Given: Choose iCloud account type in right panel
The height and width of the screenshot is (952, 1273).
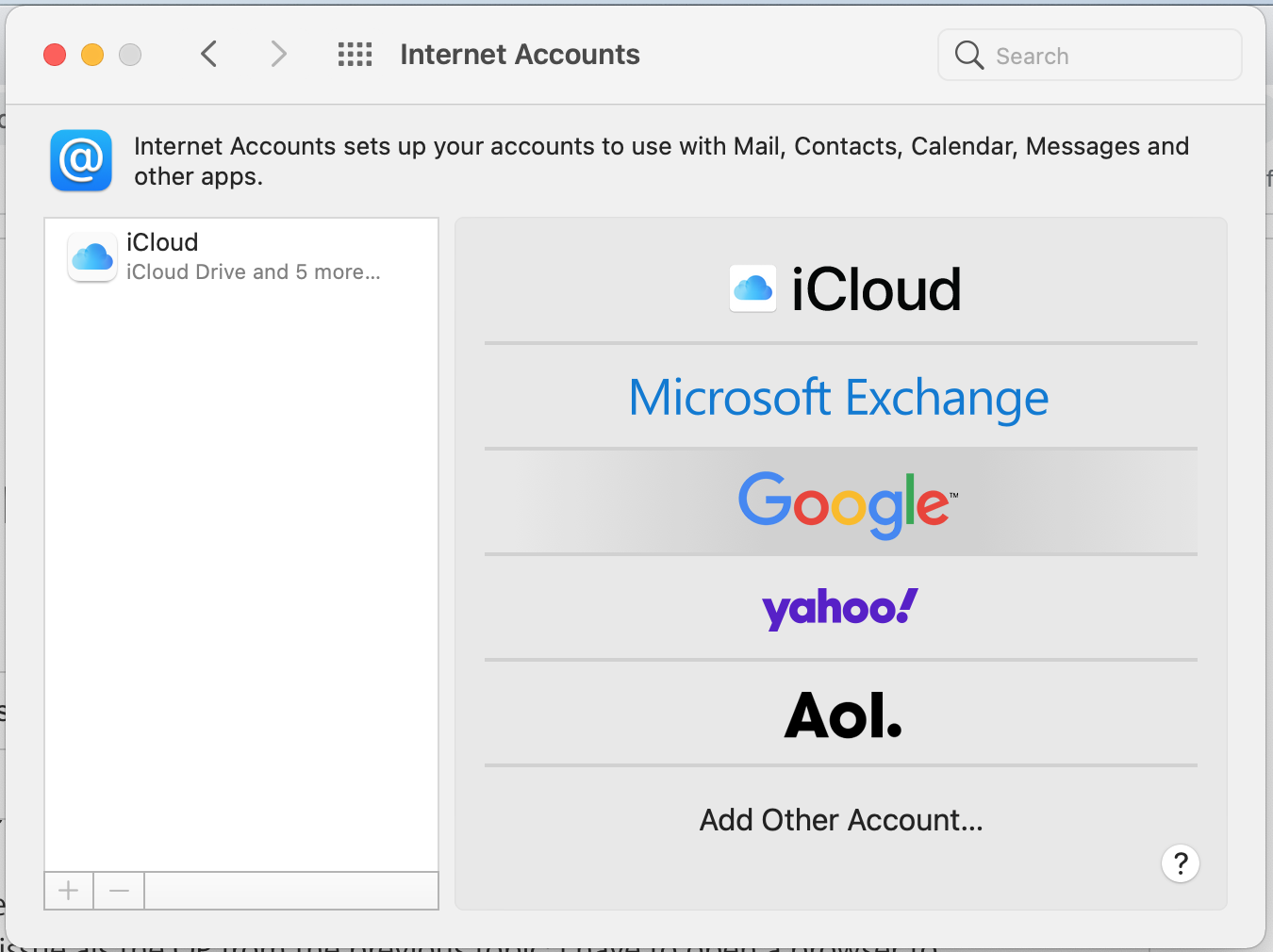Looking at the screenshot, I should coord(841,288).
